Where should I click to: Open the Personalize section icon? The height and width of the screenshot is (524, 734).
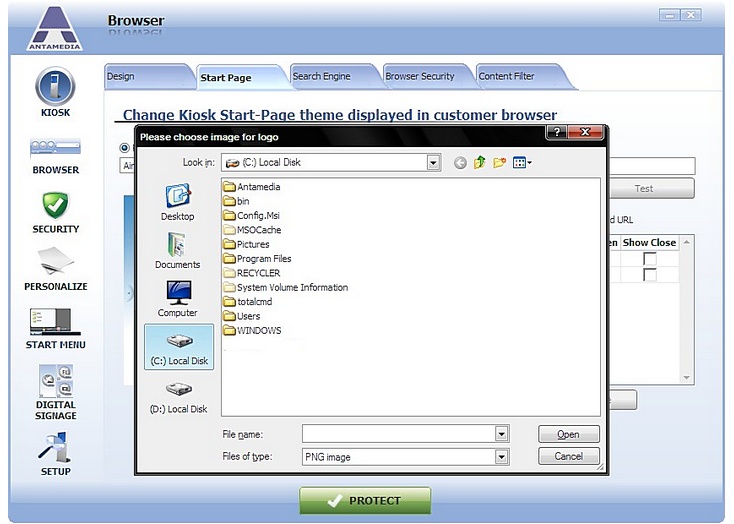55,262
